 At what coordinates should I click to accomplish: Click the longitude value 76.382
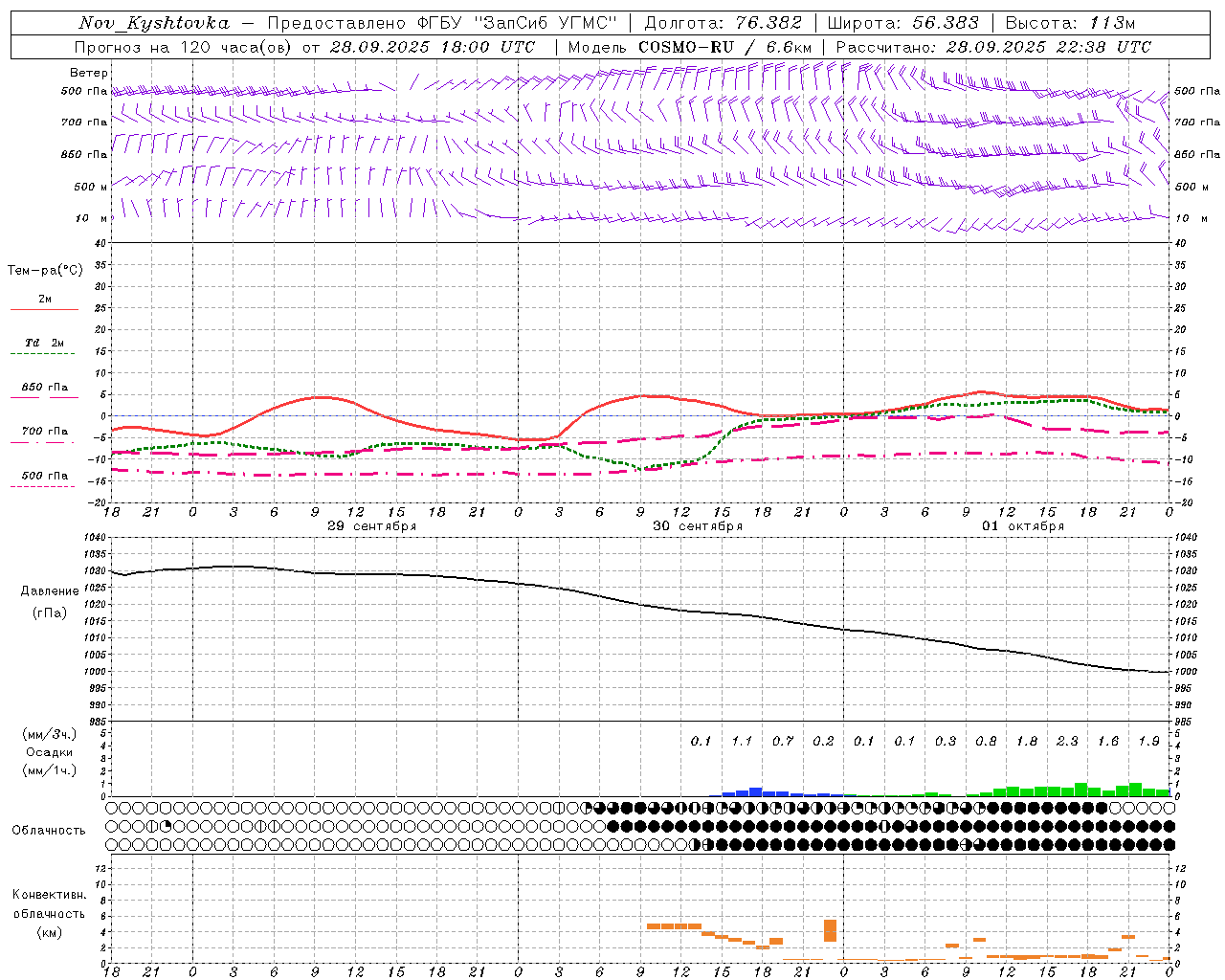(x=768, y=23)
